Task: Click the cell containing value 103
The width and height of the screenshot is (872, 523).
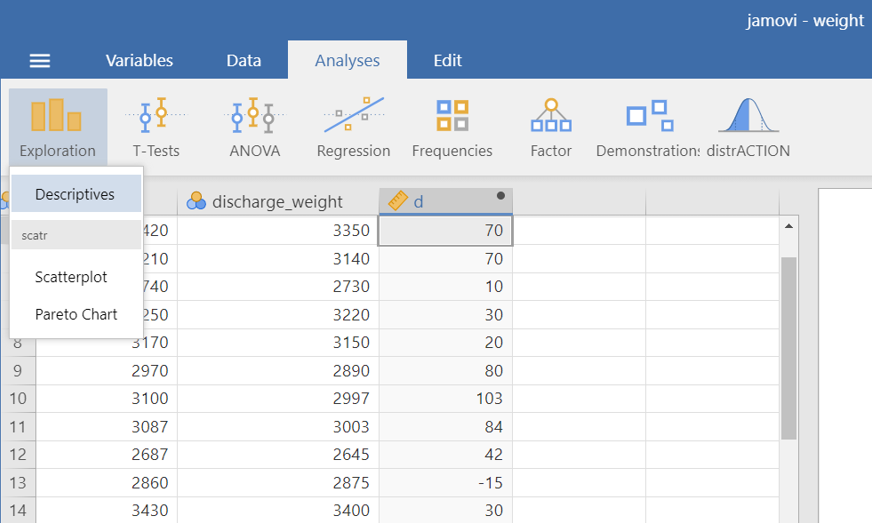Action: point(445,399)
